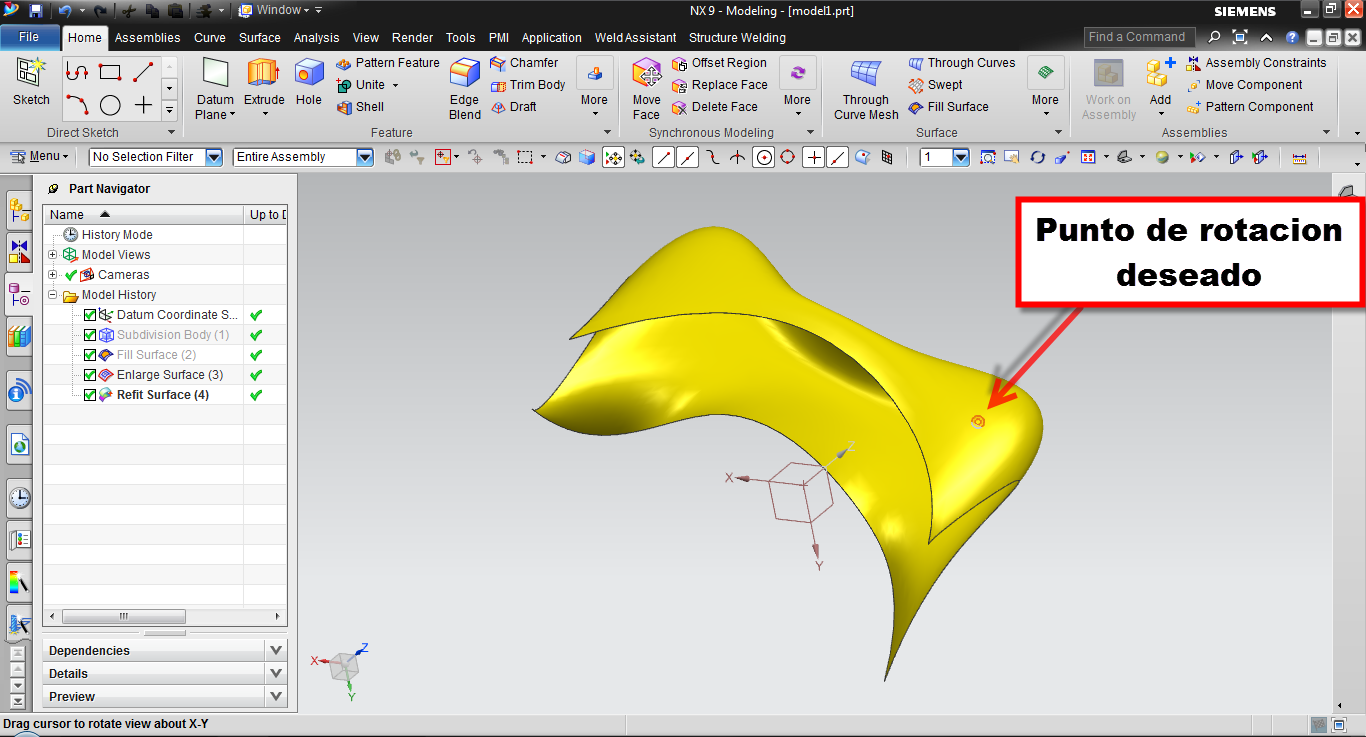Viewport: 1366px width, 737px height.
Task: Switch to Structure Welding tab
Action: pos(737,38)
